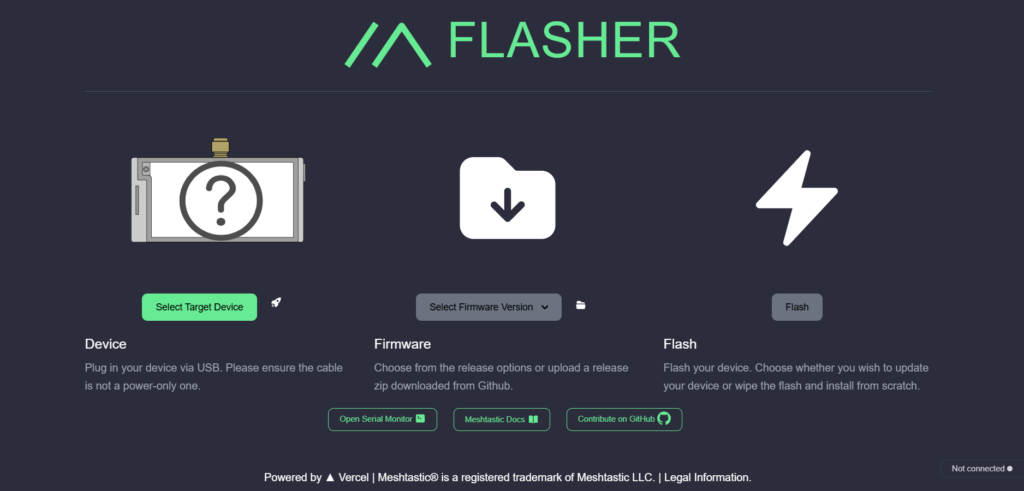The image size is (1024, 491).
Task: Click Contribute on GitHub link
Action: point(624,419)
